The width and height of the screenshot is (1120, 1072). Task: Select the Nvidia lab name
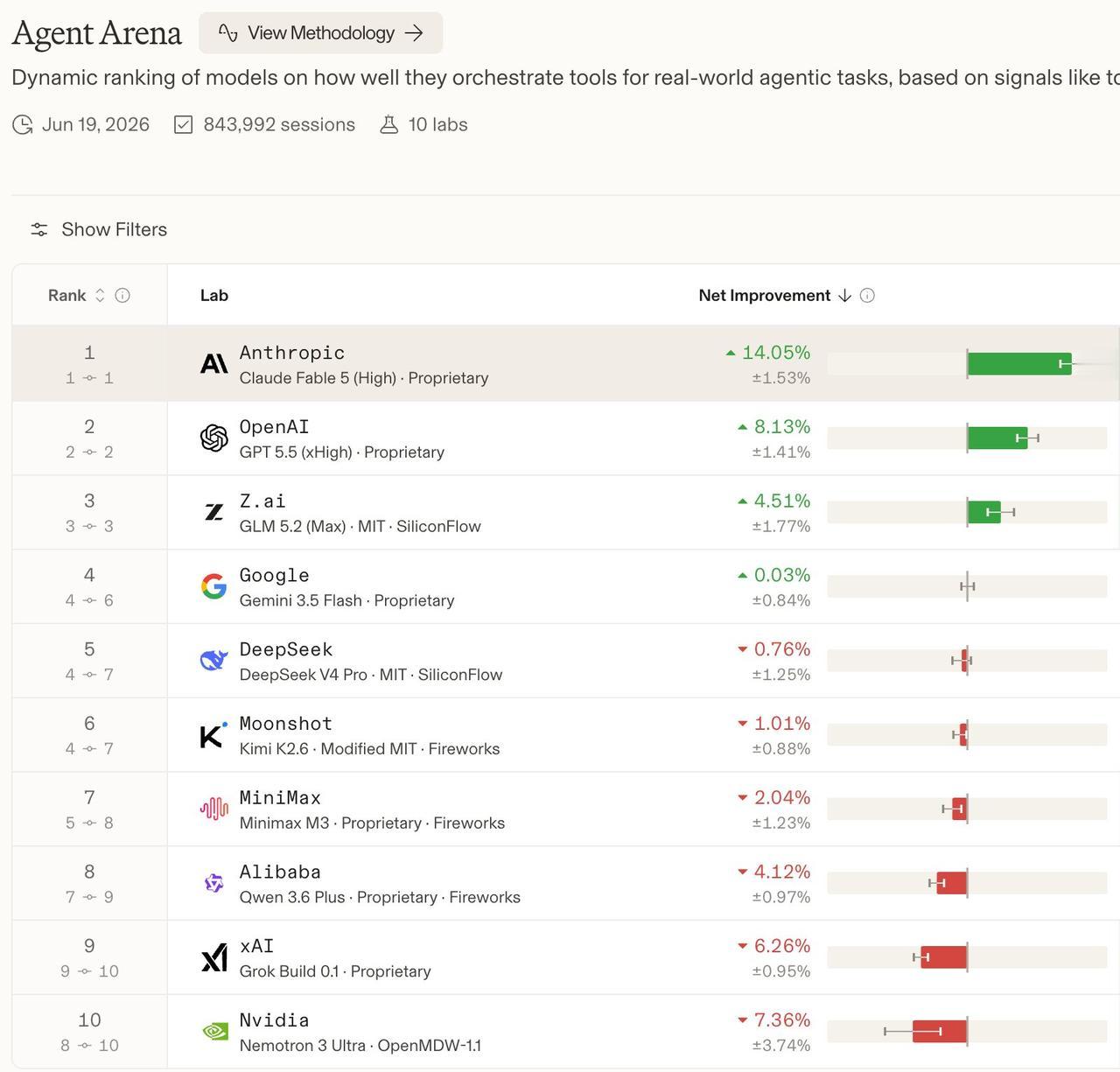[x=274, y=1021]
